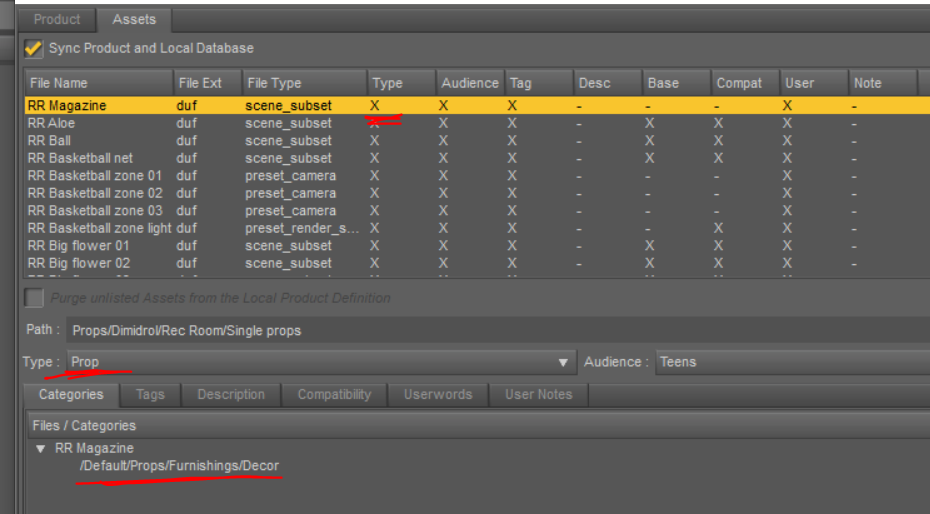Select RR Basketball zone 02 row

pyautogui.click(x=477, y=193)
